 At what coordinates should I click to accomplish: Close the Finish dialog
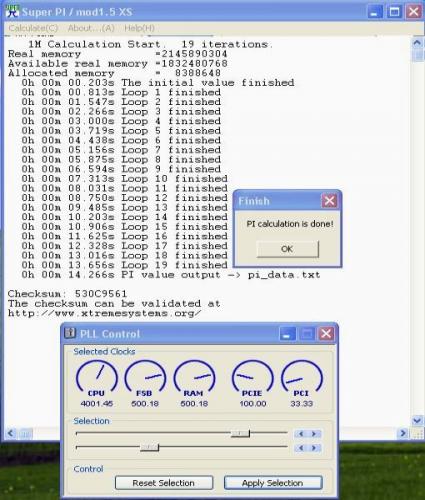point(329,201)
